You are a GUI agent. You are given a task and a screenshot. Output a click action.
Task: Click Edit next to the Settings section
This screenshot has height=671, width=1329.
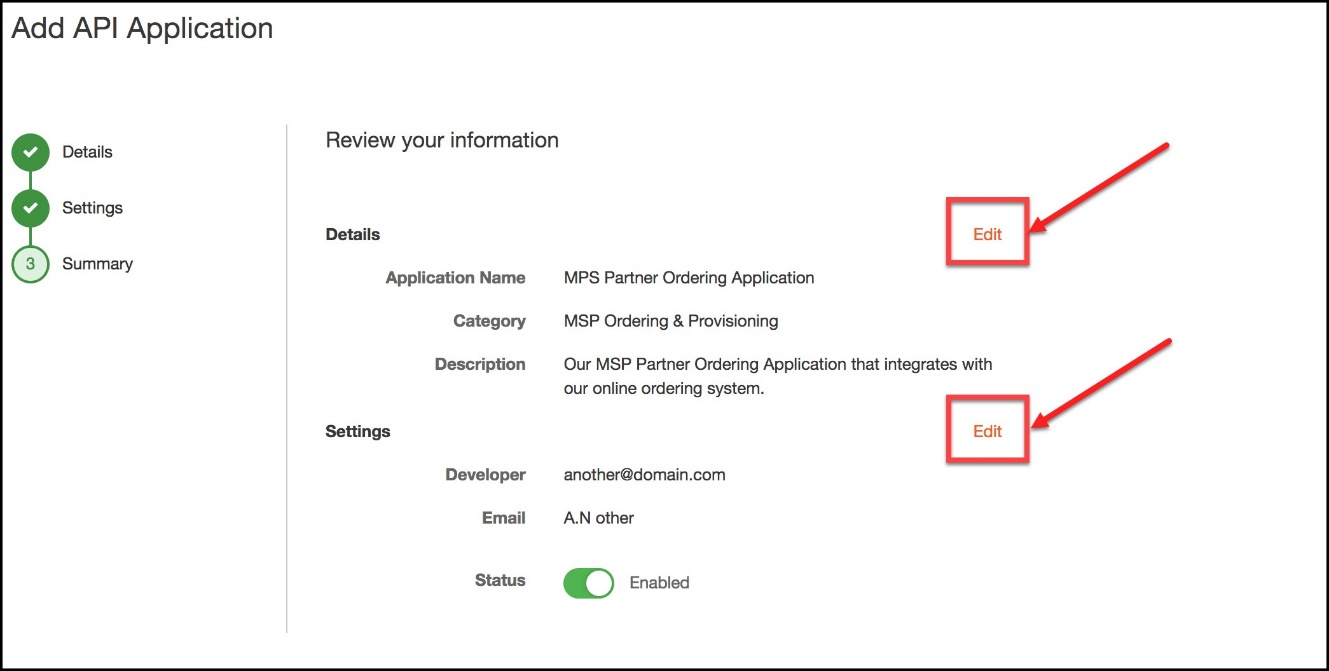pos(986,430)
